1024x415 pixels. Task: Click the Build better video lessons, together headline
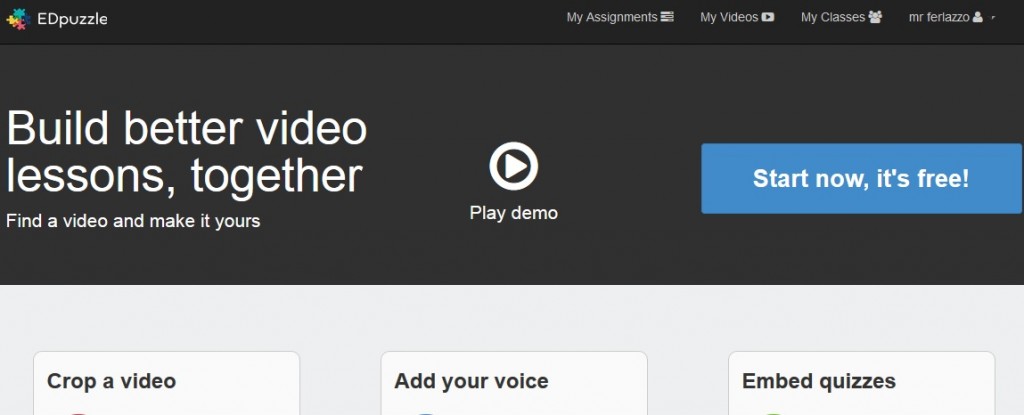click(186, 152)
